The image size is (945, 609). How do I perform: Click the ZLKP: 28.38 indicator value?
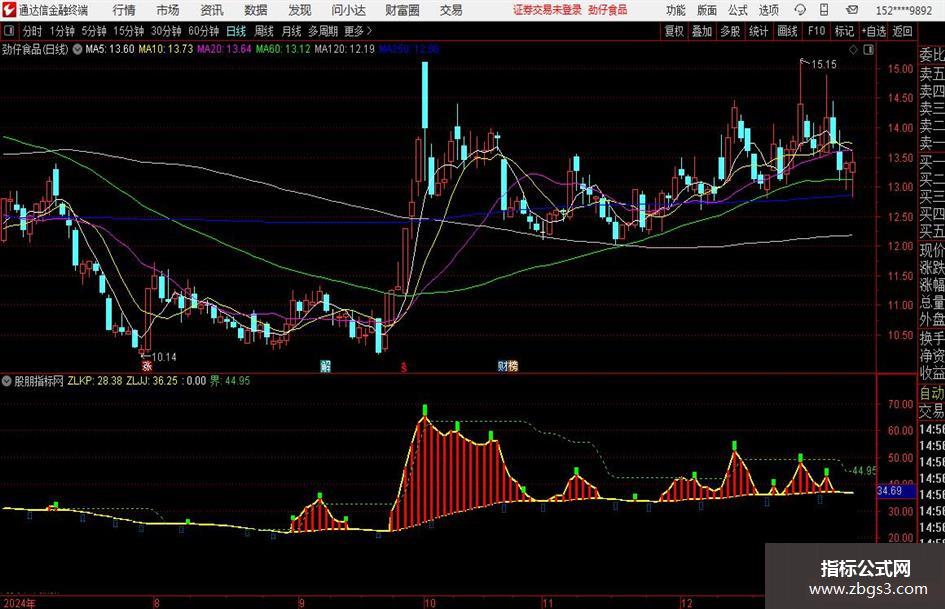pyautogui.click(x=95, y=380)
